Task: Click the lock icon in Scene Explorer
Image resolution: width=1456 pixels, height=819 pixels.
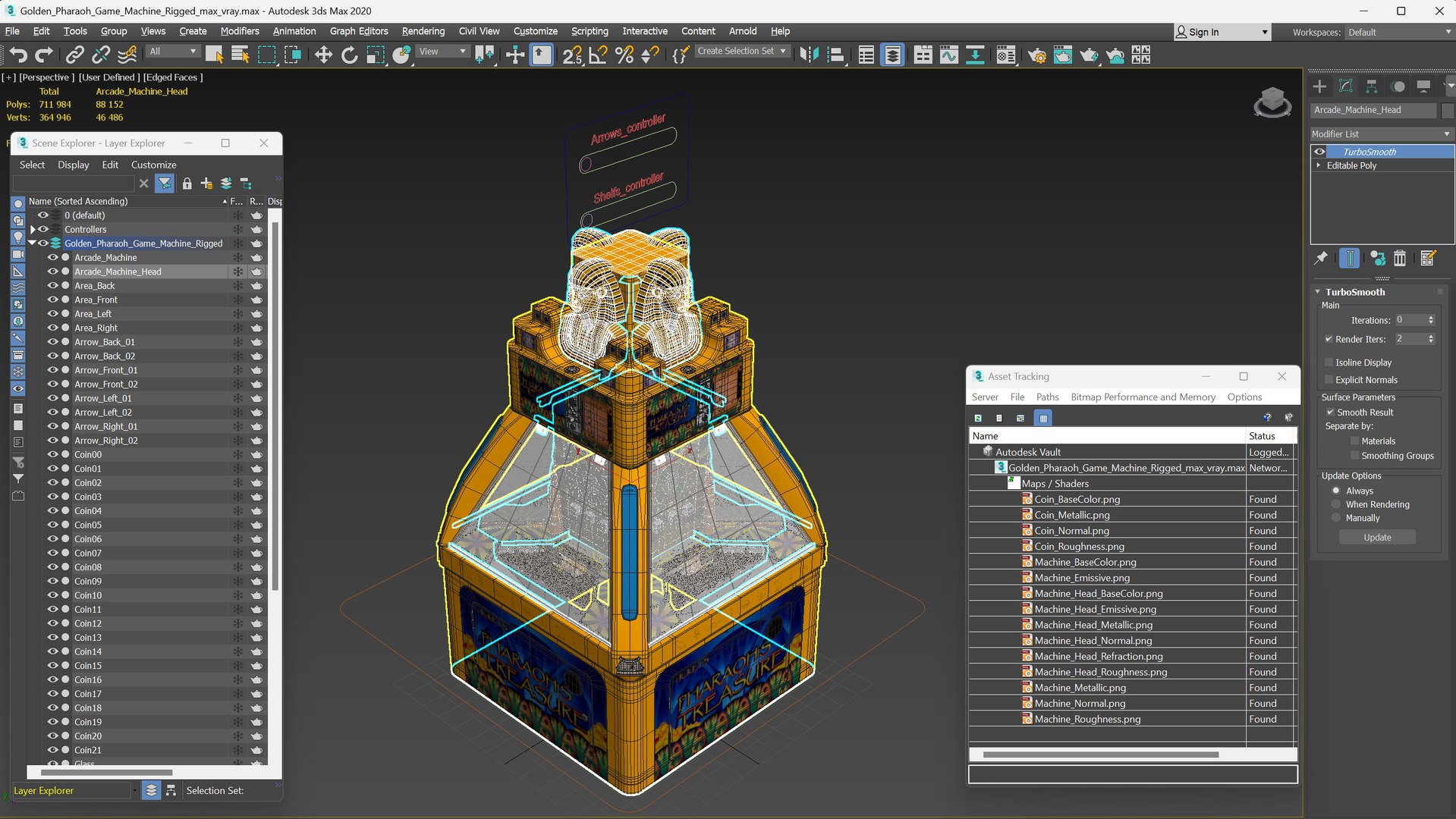Action: tap(187, 184)
